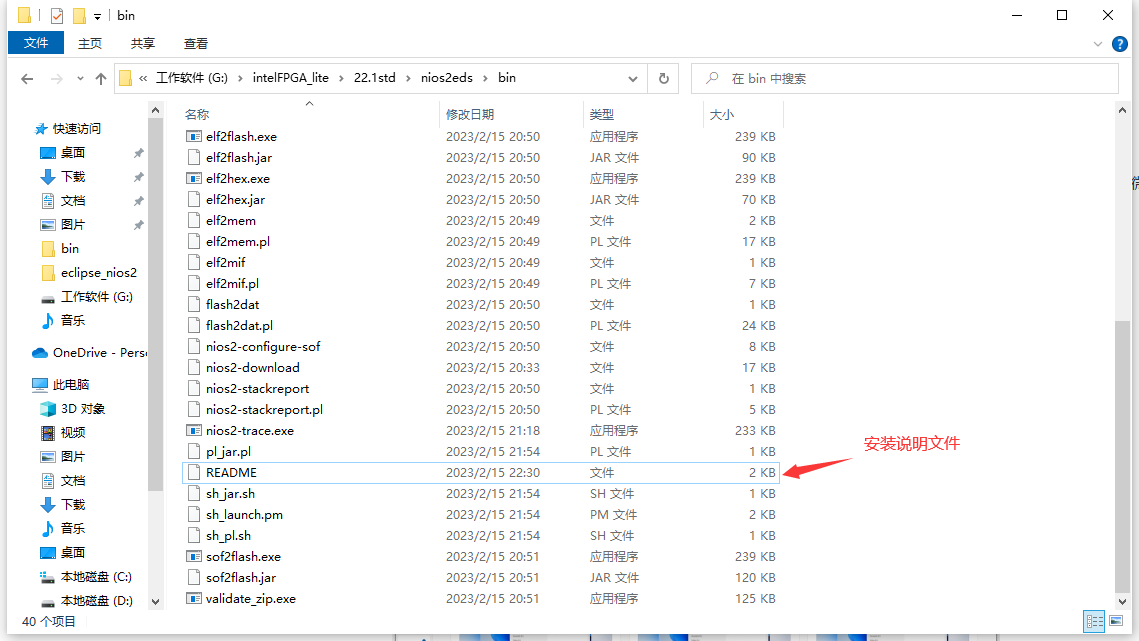Image resolution: width=1139 pixels, height=641 pixels.
Task: Collapse the ribbon using the chevron near Help
Action: [x=1098, y=43]
